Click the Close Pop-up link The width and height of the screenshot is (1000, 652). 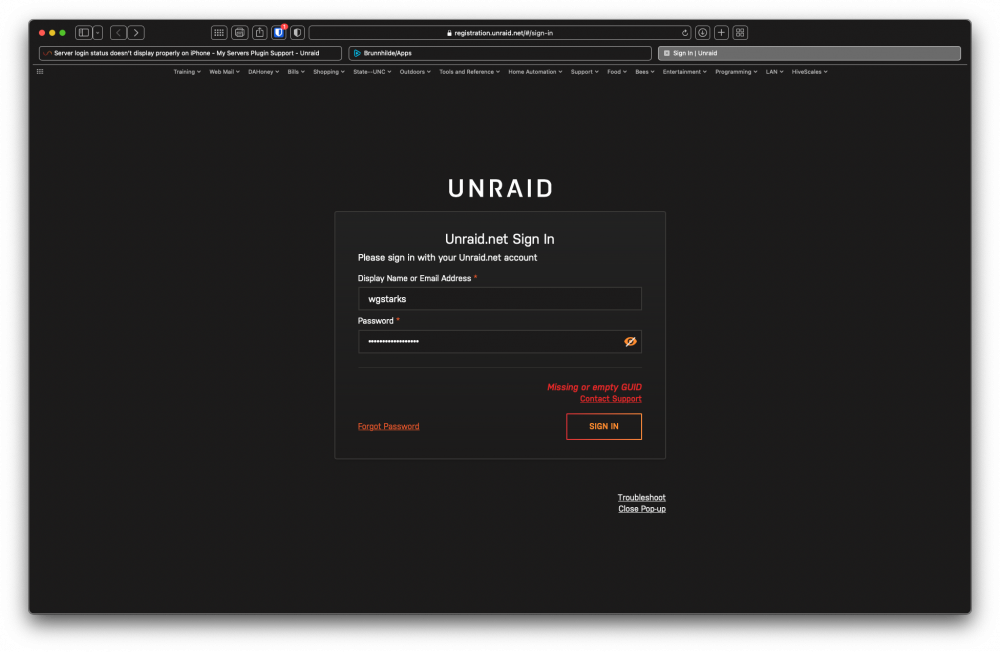click(x=642, y=509)
